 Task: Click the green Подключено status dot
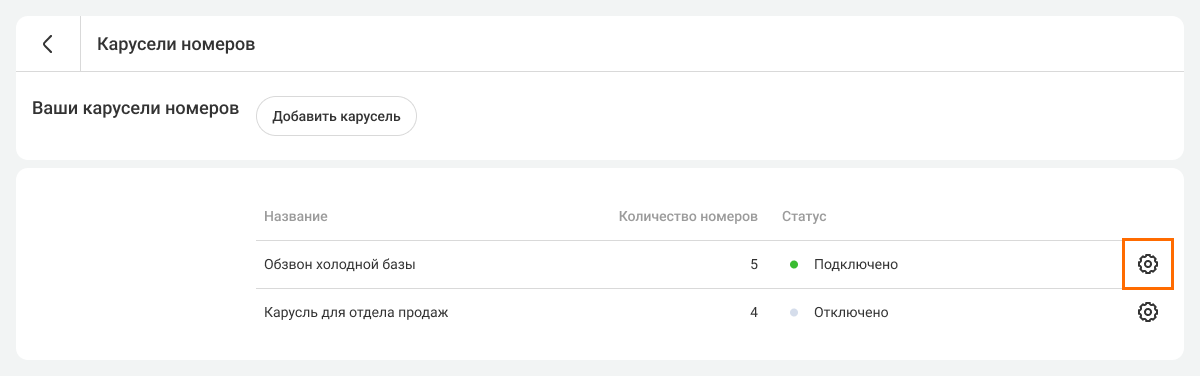coord(794,265)
